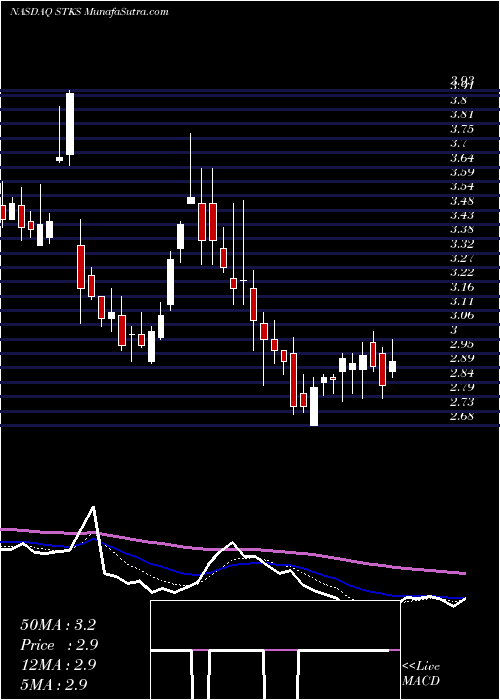This screenshot has height=700, width=500.
Task: Click the 3.06 price axis label
Action: click(462, 316)
